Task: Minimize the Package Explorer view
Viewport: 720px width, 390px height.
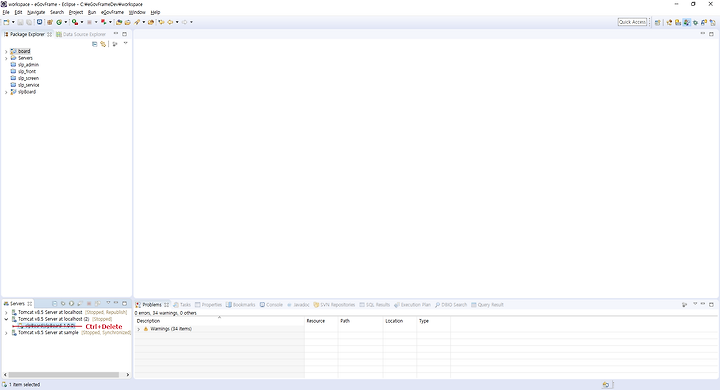Action: click(116, 34)
